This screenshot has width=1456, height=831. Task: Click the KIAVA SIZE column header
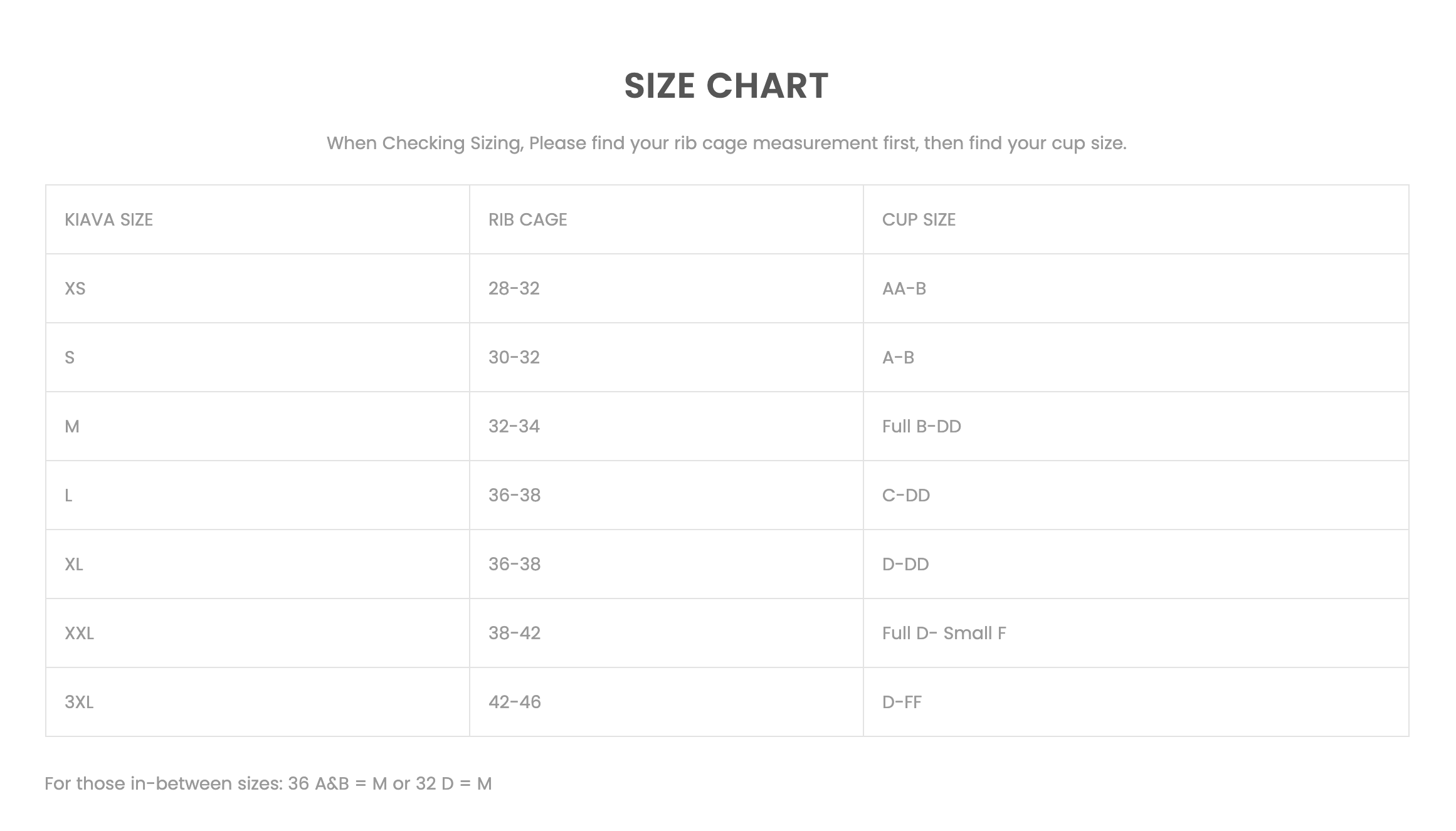tap(108, 220)
